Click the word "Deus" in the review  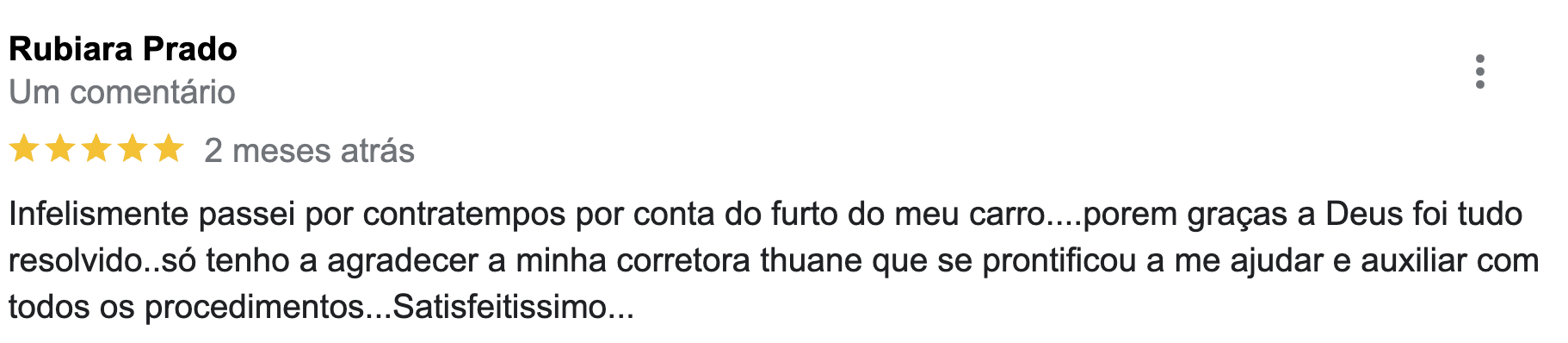click(1364, 214)
